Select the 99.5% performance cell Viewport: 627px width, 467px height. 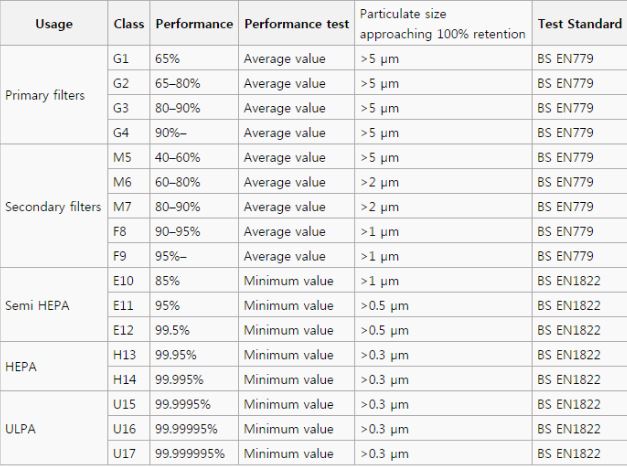194,330
